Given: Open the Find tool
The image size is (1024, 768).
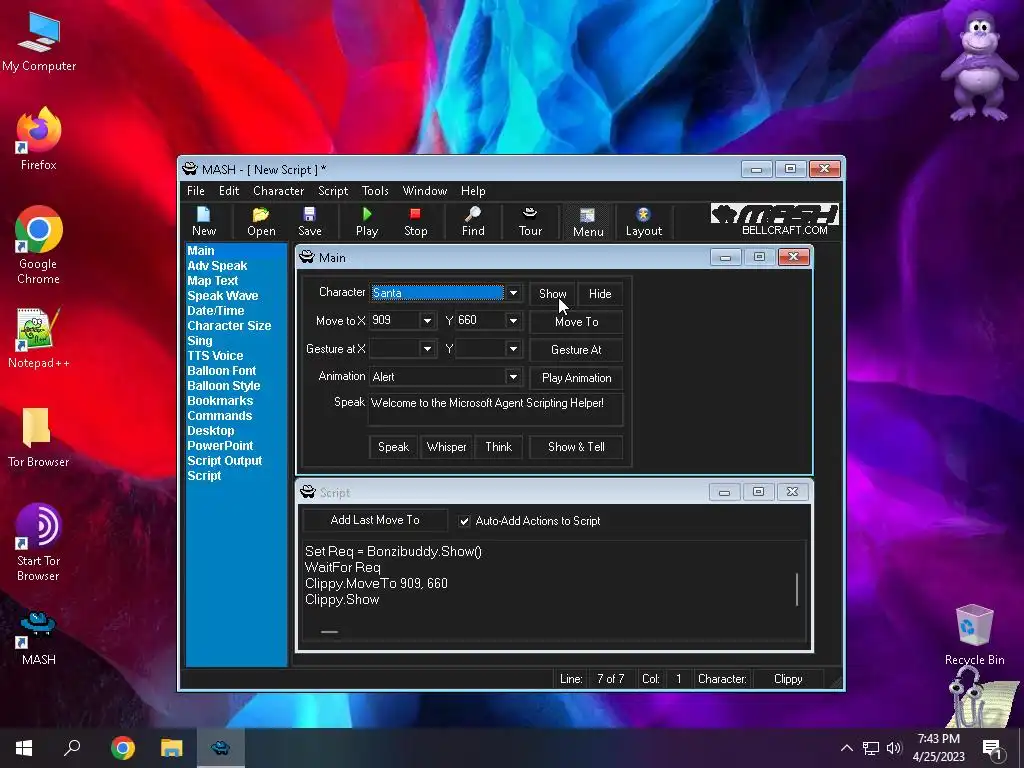Looking at the screenshot, I should (x=473, y=221).
